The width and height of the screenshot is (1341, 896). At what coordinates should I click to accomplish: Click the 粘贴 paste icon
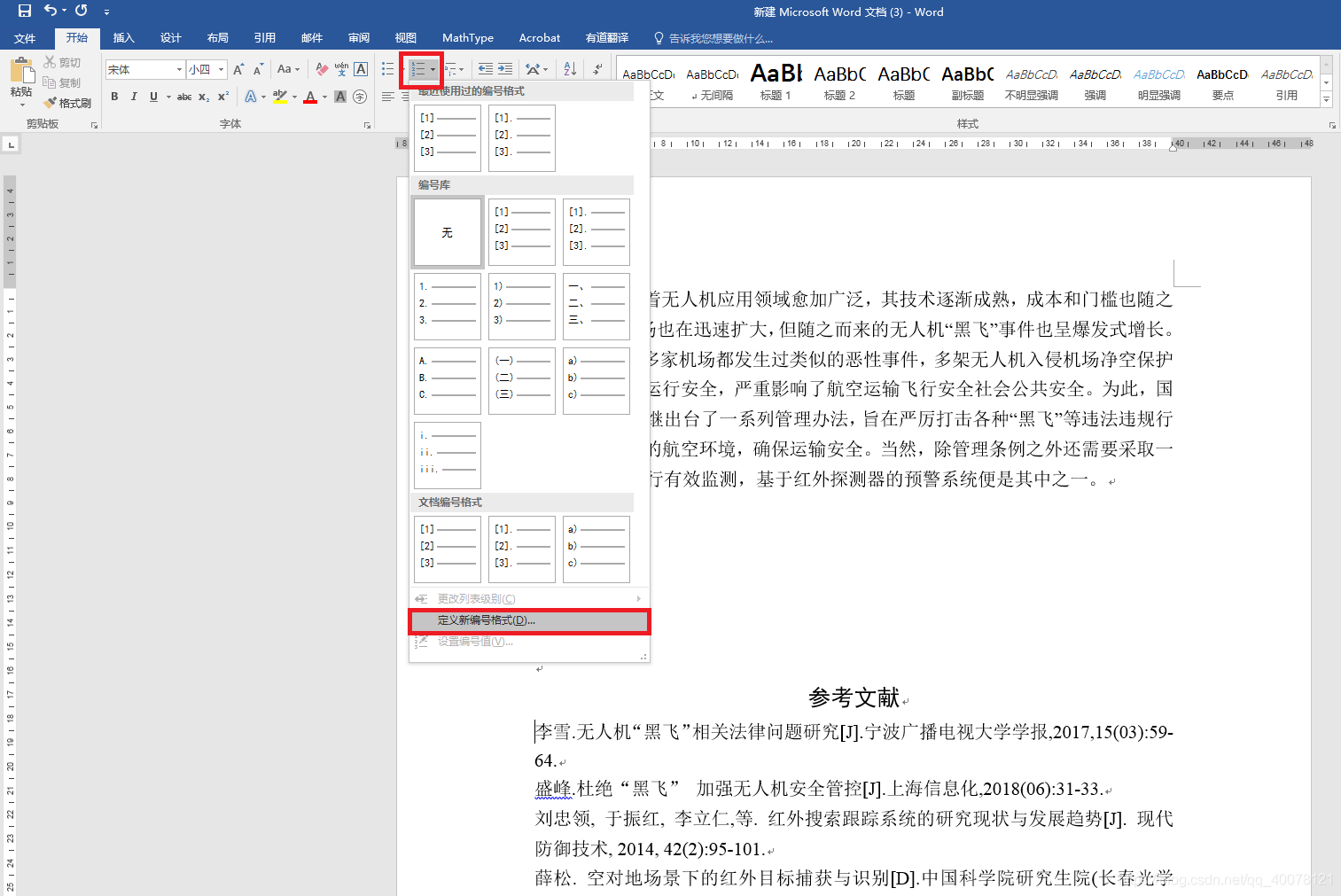coord(21,71)
